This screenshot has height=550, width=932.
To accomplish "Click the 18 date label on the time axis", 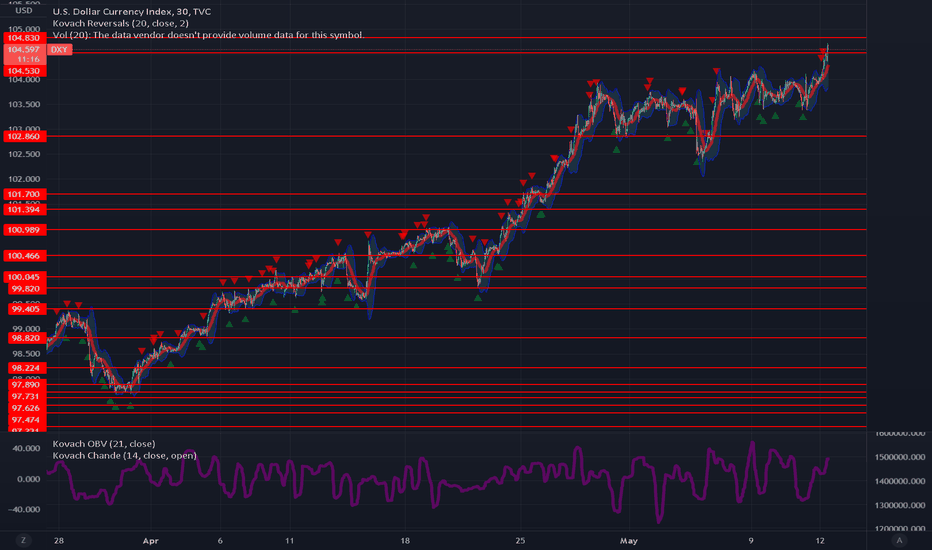I will click(x=405, y=540).
